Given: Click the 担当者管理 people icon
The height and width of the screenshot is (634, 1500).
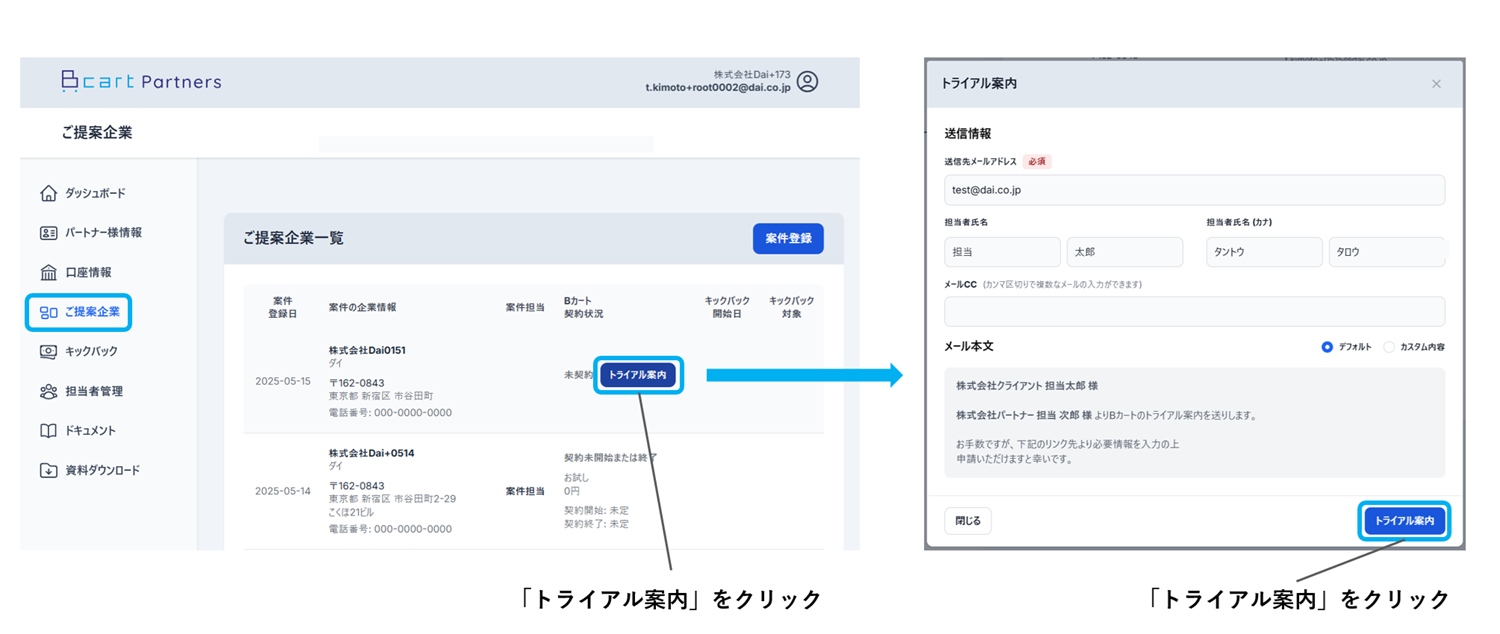Looking at the screenshot, I should click(48, 391).
